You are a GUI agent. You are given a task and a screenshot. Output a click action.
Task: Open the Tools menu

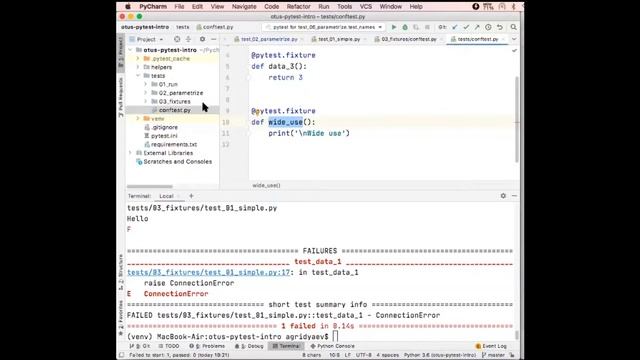(344, 7)
